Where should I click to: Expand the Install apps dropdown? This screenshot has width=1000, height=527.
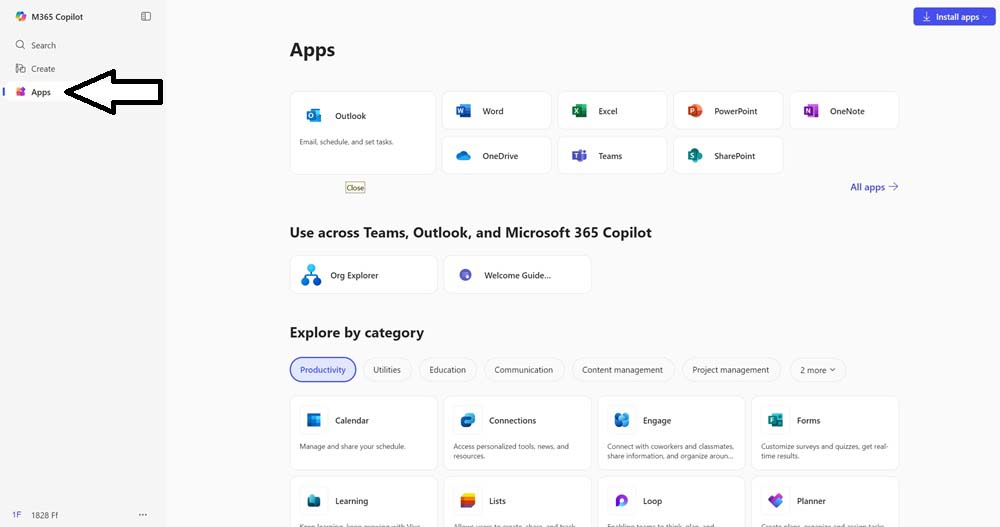pos(954,17)
